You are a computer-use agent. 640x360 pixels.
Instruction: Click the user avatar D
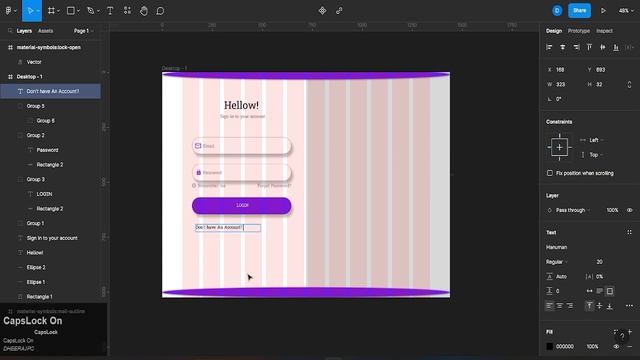557,11
